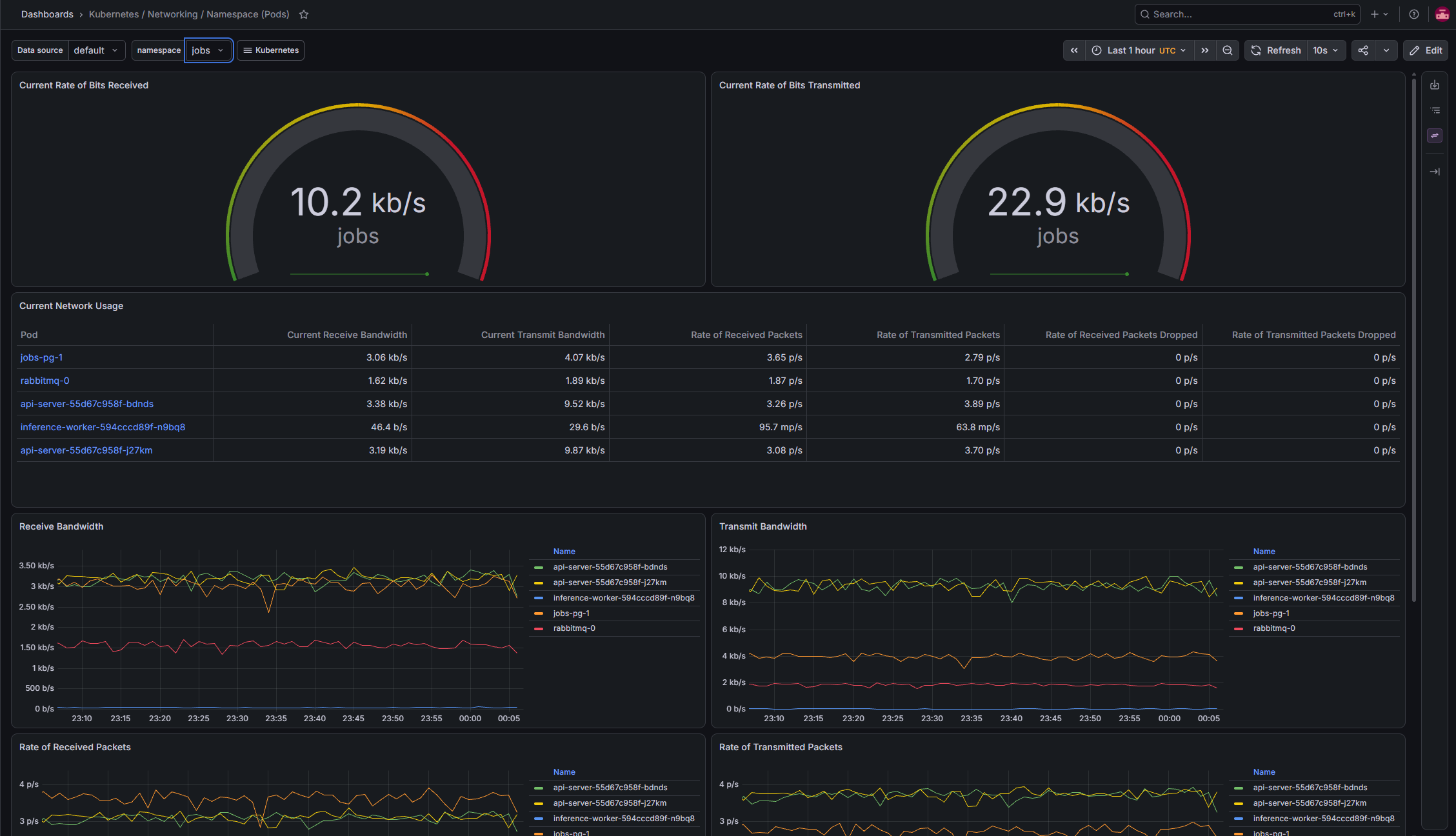Sort by Rate of Received Packets column

click(x=746, y=335)
